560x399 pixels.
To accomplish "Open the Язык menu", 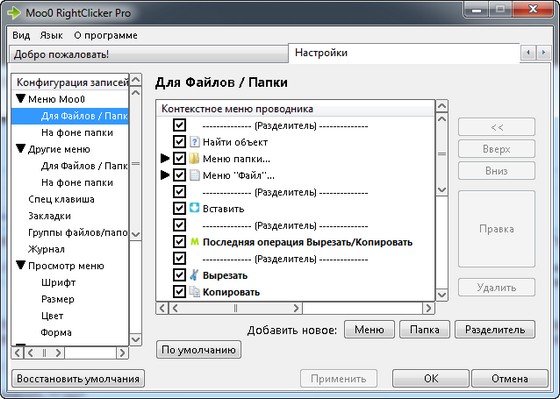I will pyautogui.click(x=51, y=35).
